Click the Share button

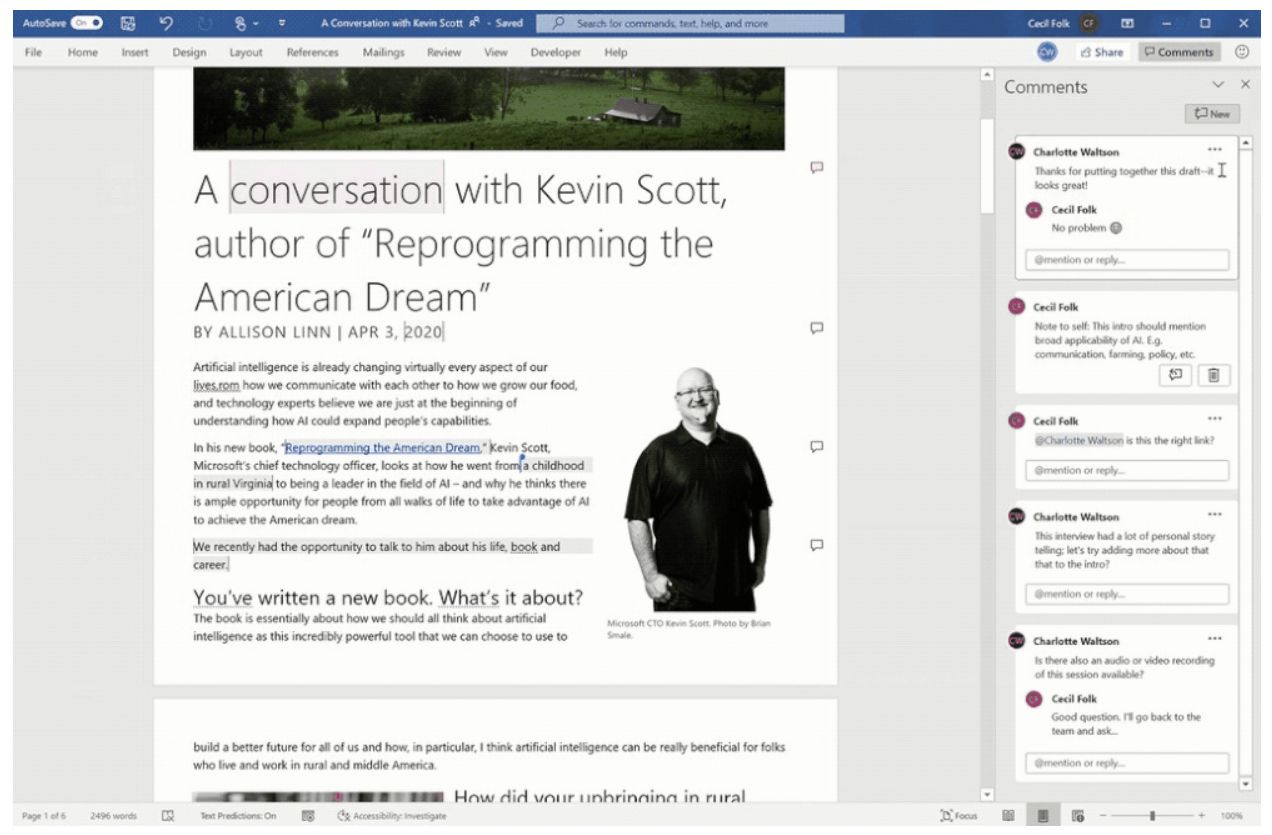pyautogui.click(x=1101, y=52)
